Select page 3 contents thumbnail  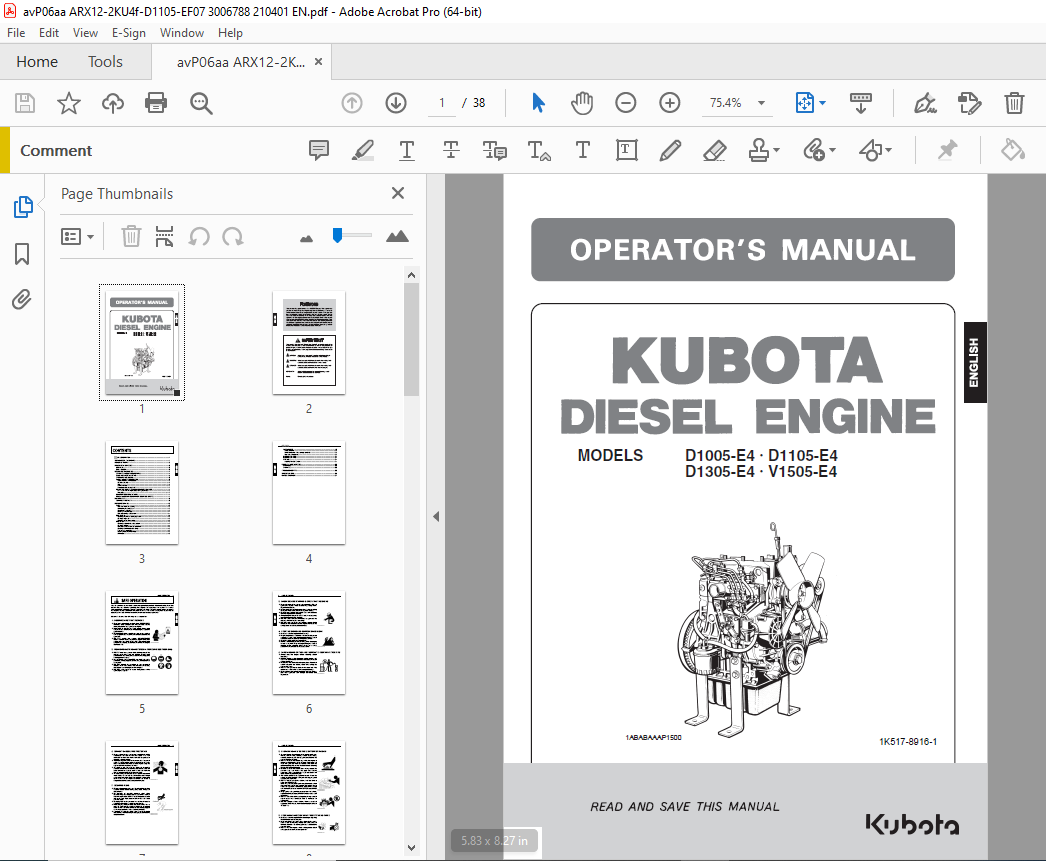coord(142,493)
